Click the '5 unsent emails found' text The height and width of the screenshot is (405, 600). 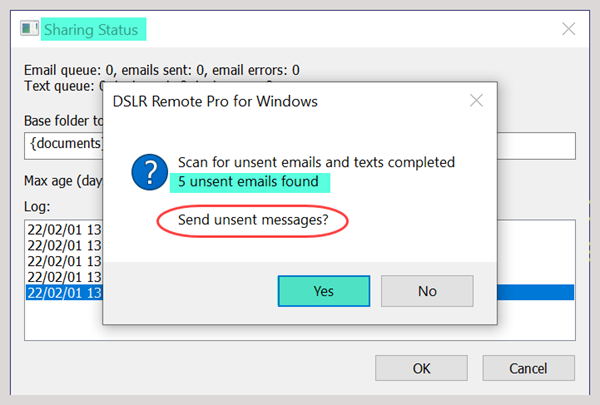(x=248, y=181)
